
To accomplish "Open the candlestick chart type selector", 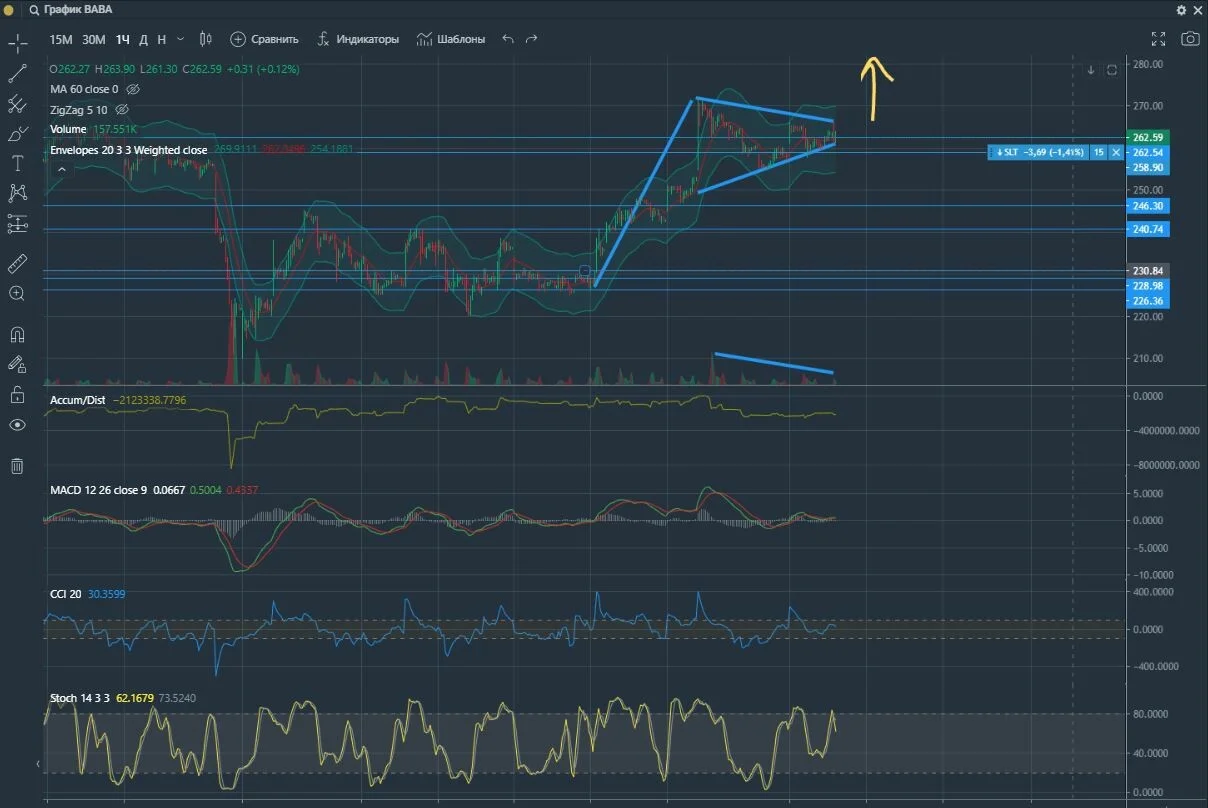I will coord(206,39).
